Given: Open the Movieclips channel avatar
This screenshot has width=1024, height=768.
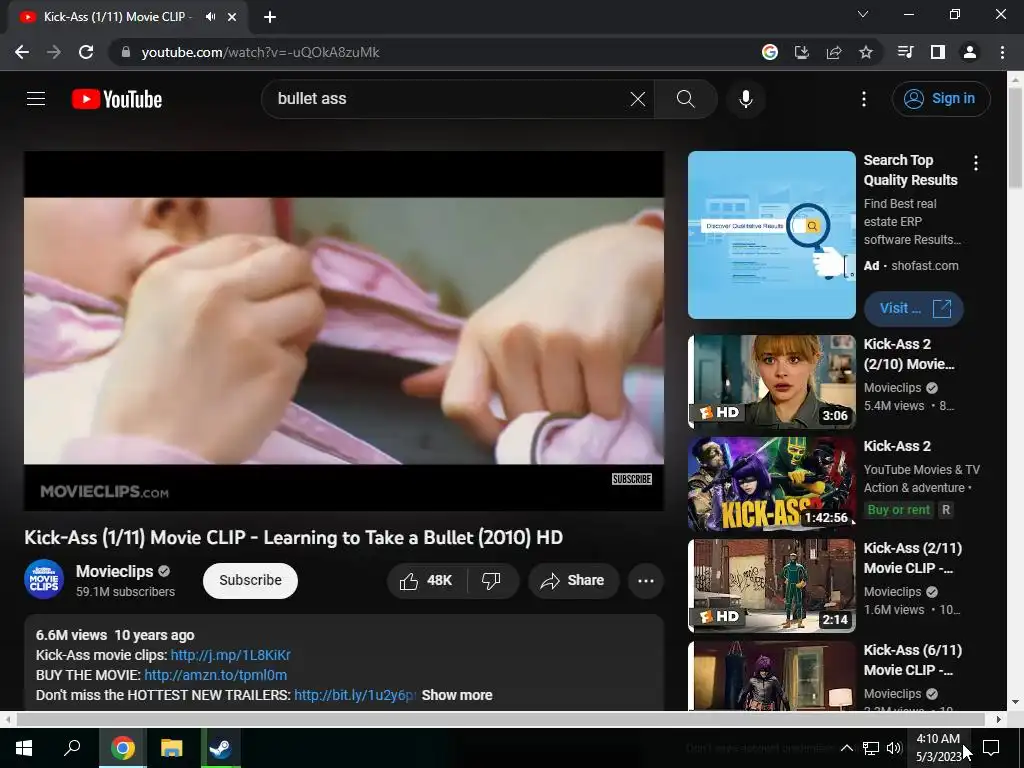Looking at the screenshot, I should coord(44,579).
